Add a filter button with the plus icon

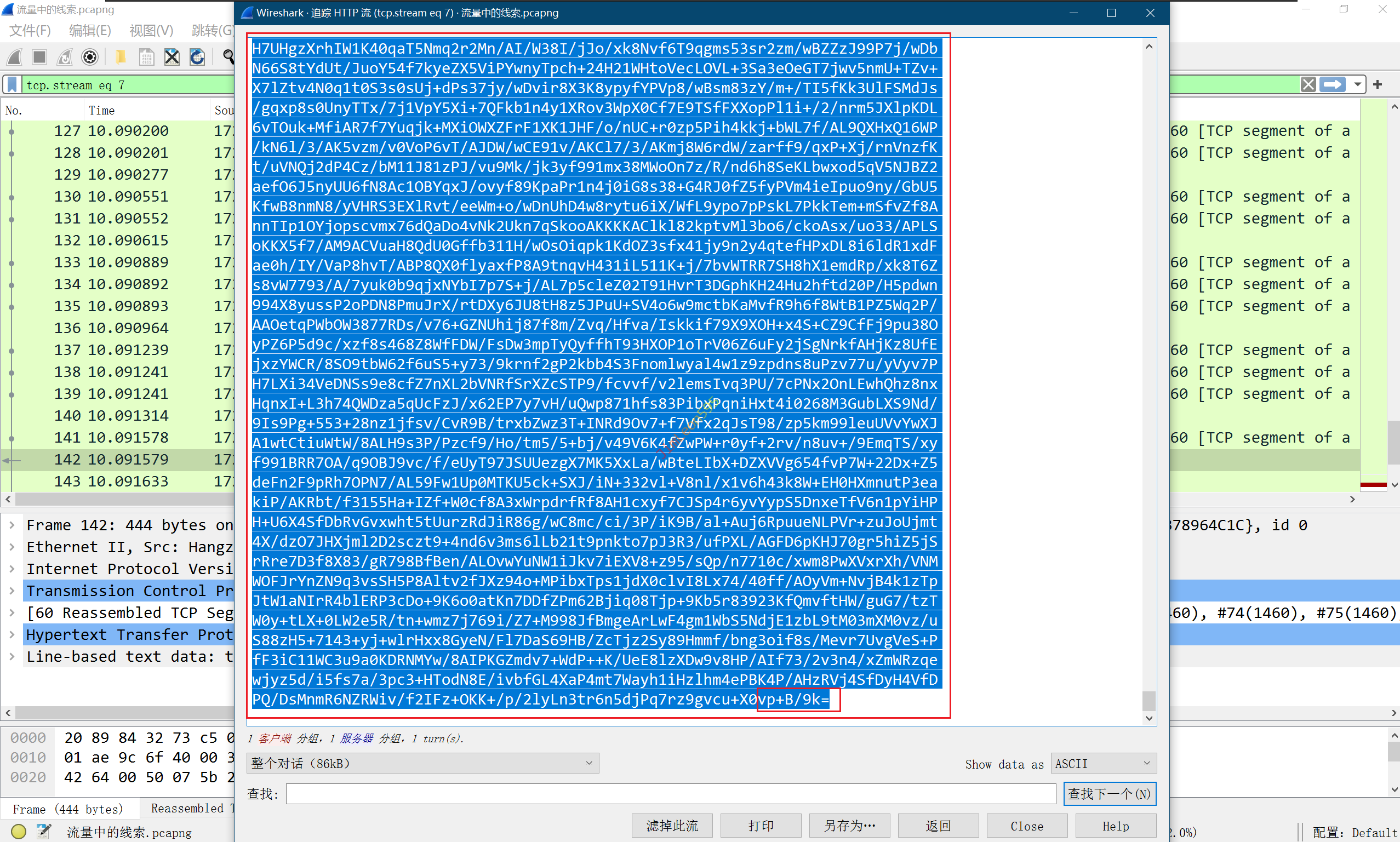(1378, 85)
